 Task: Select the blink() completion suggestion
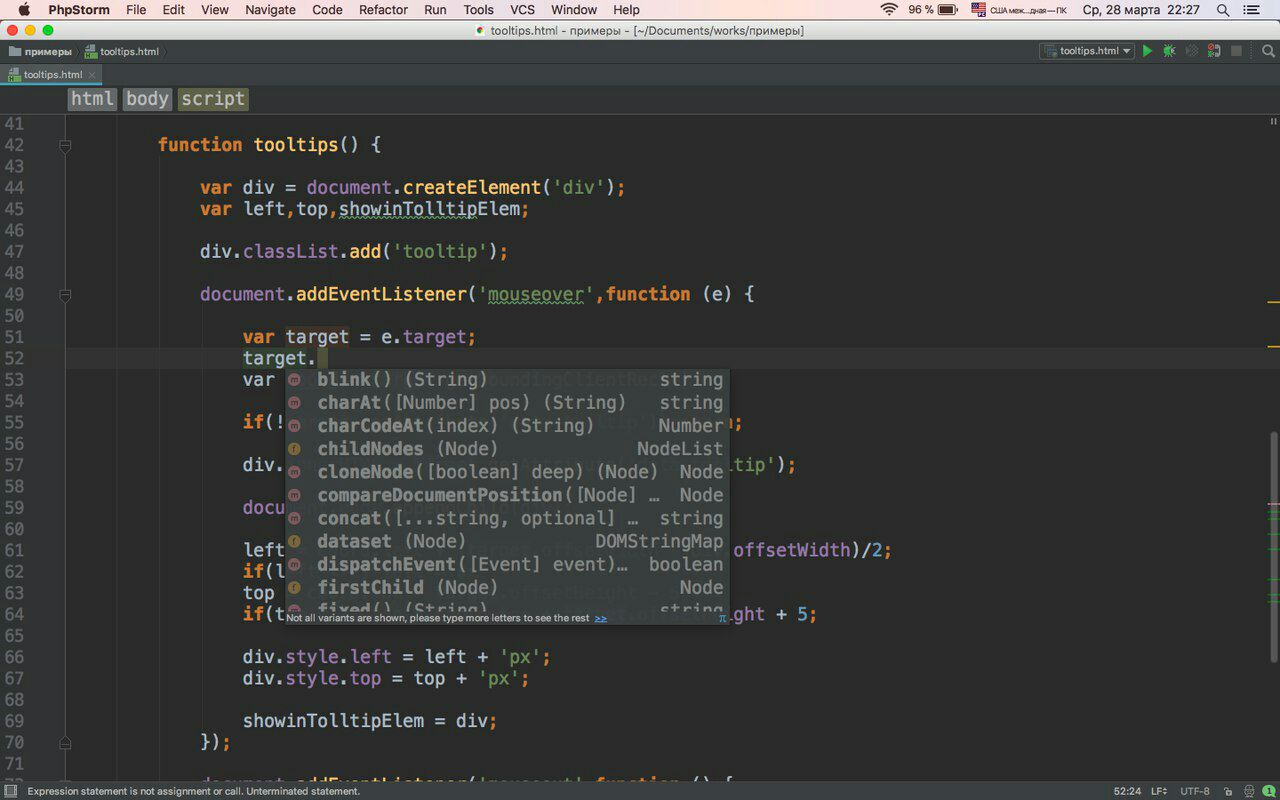506,380
